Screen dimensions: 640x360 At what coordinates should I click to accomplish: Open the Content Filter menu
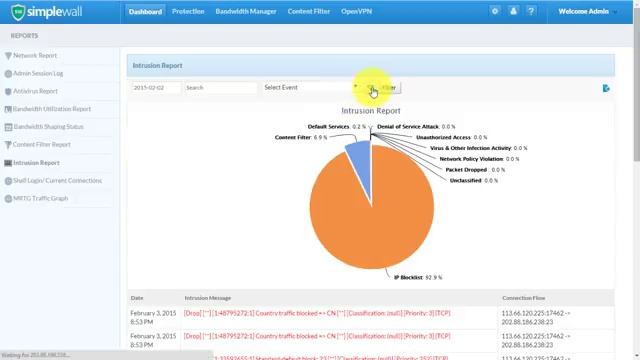[309, 11]
